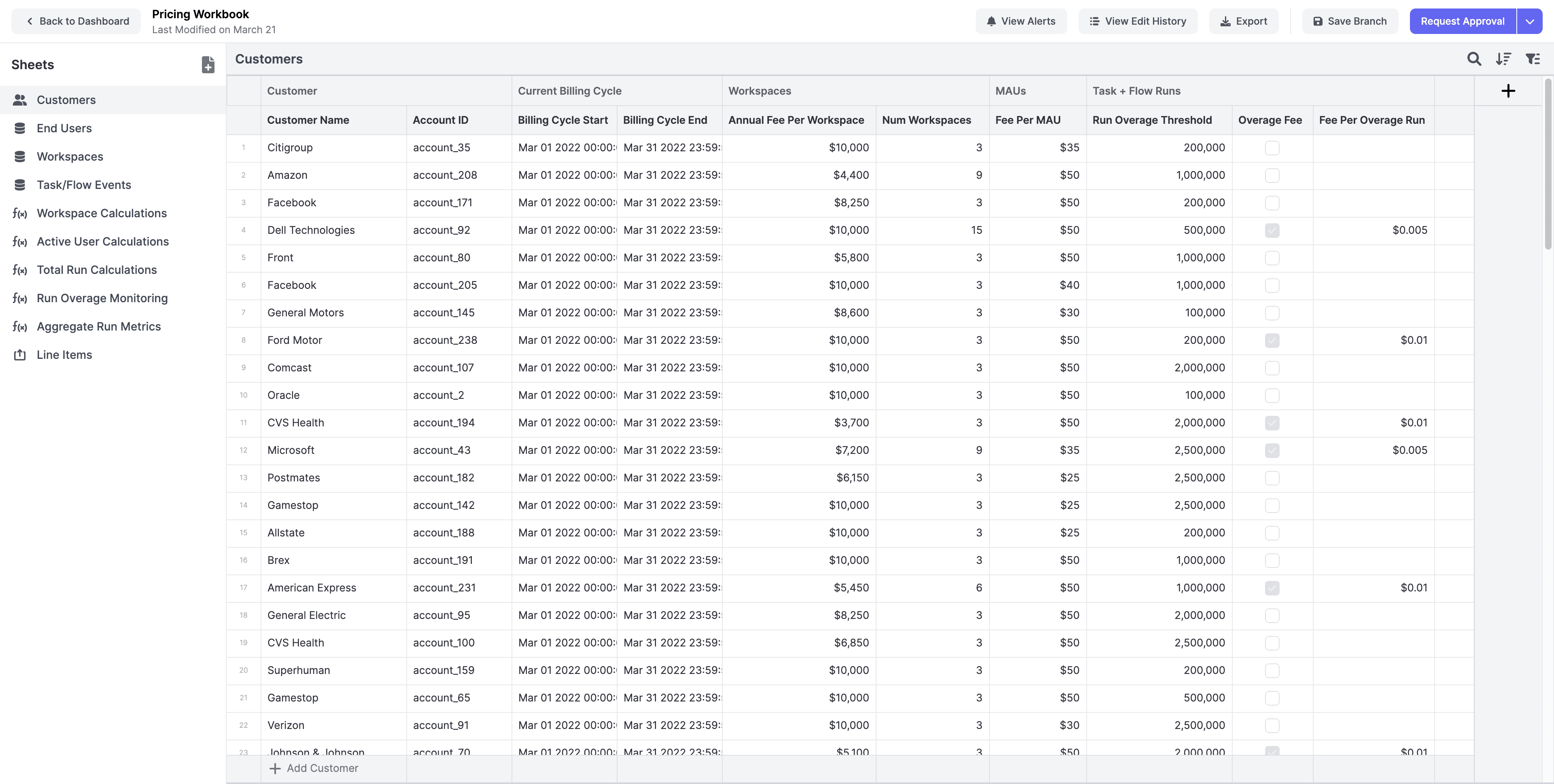Toggle Overage Fee checkbox for Comcast
Image resolution: width=1554 pixels, height=784 pixels.
(x=1272, y=368)
